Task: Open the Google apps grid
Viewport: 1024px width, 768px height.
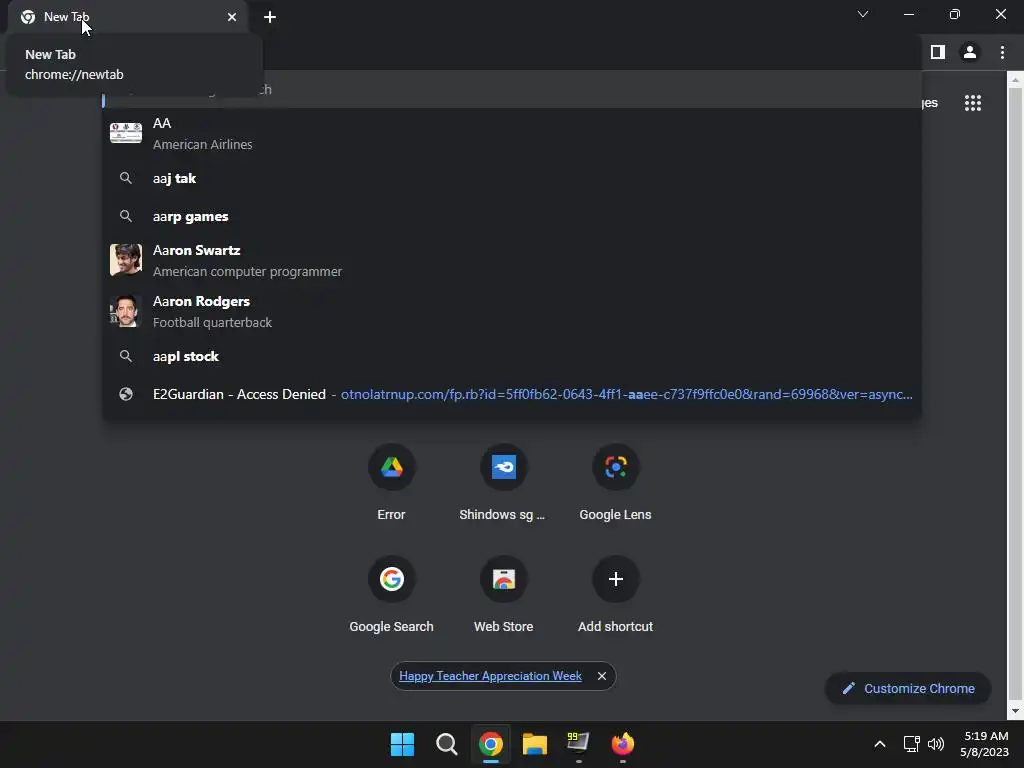Action: click(x=973, y=103)
